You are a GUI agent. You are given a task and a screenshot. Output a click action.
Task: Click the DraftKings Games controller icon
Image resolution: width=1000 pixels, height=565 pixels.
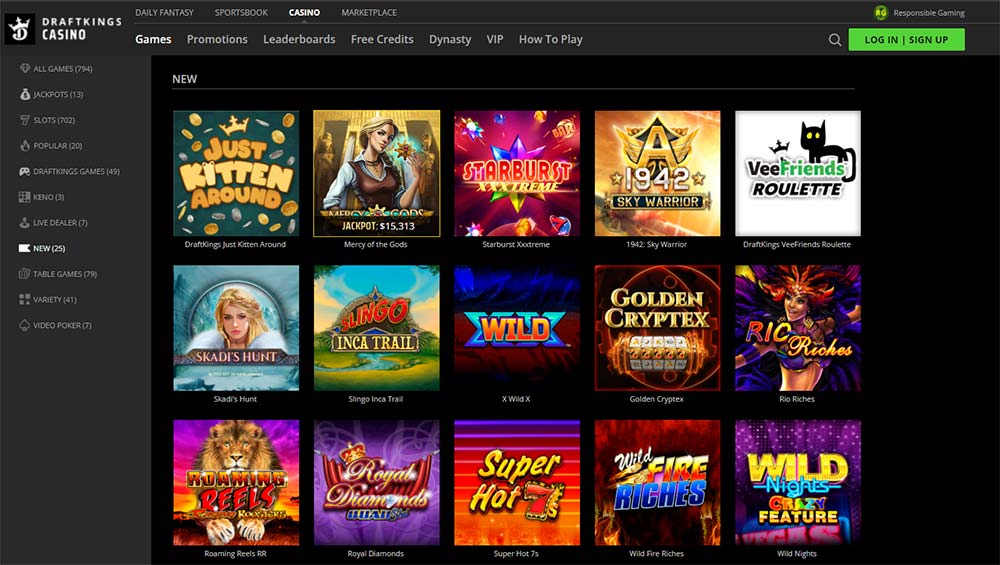point(25,171)
